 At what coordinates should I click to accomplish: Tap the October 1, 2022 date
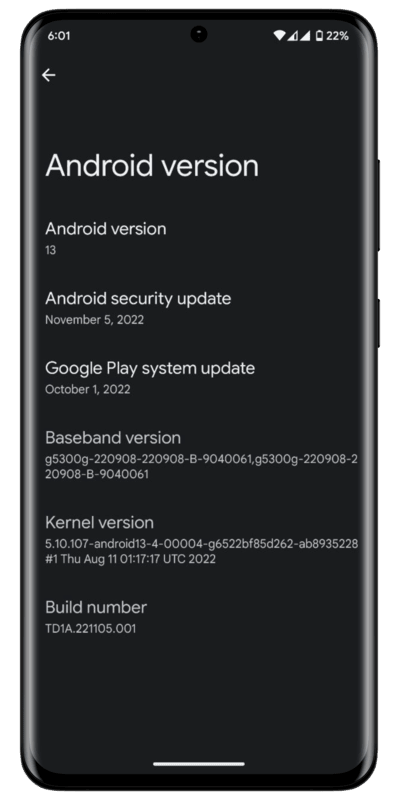(88, 389)
